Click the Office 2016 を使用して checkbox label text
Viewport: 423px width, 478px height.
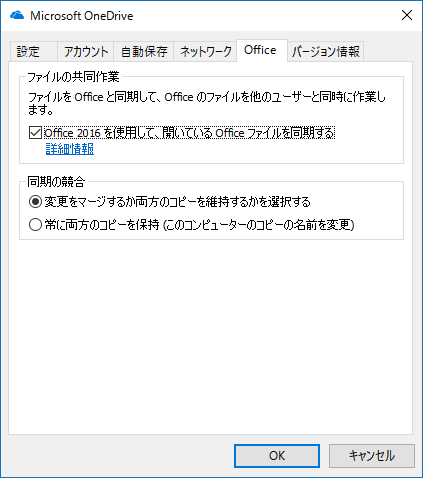[189, 133]
